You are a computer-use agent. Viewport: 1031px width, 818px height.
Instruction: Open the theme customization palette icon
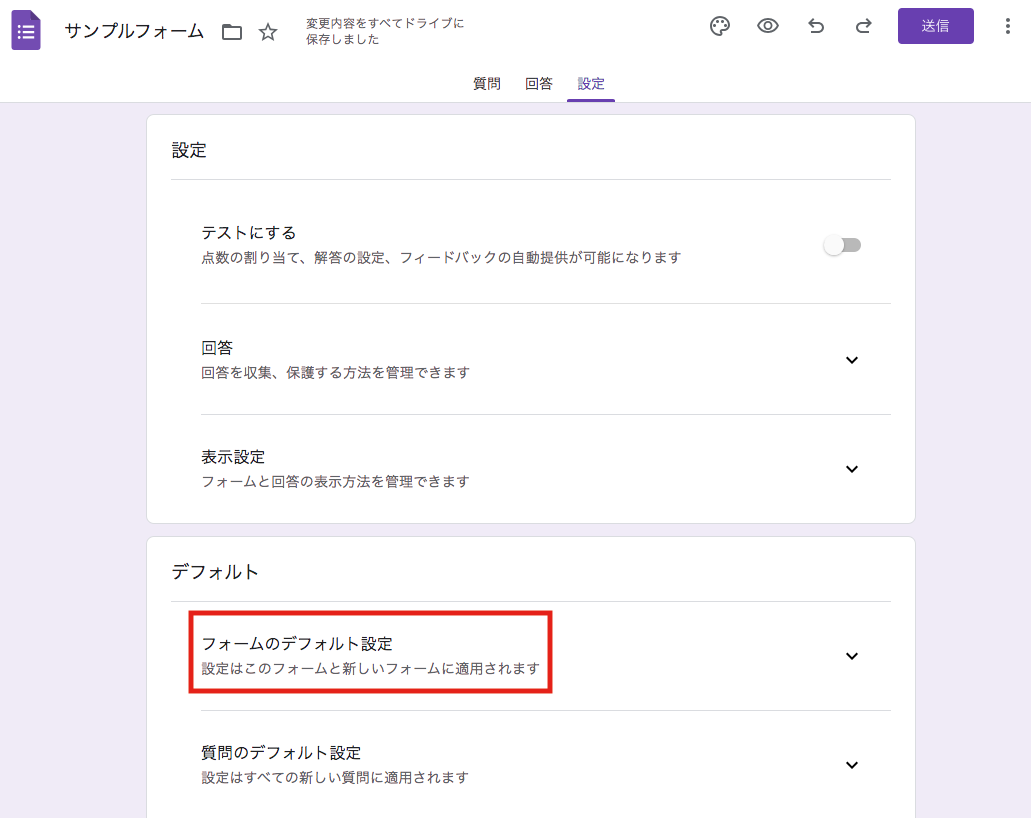click(720, 27)
